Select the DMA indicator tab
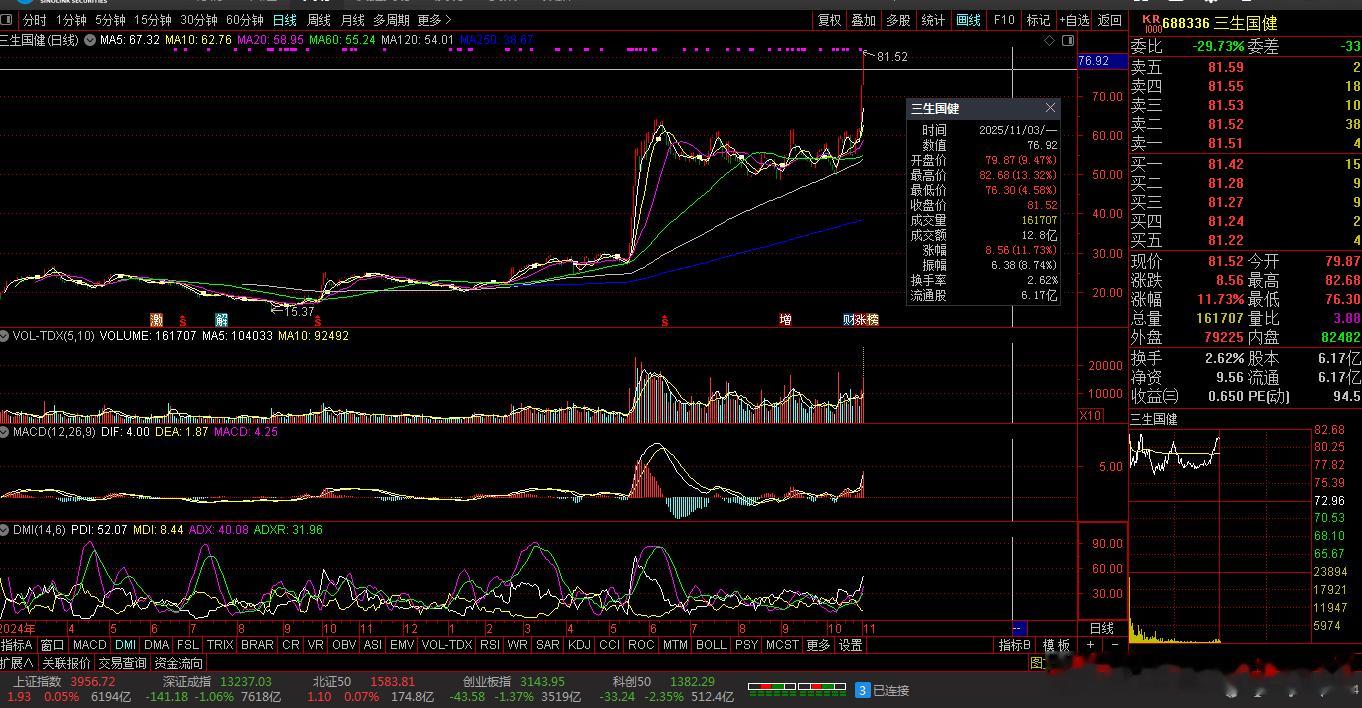Viewport: 1362px width, 708px height. coord(156,645)
